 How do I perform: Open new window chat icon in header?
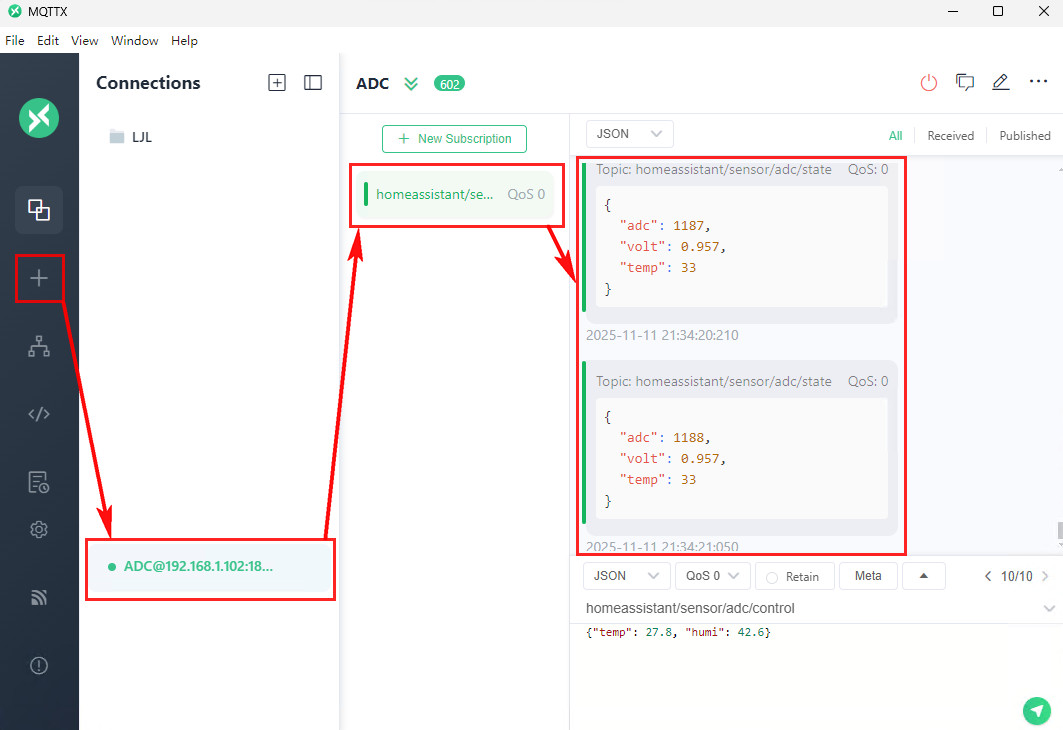click(965, 83)
